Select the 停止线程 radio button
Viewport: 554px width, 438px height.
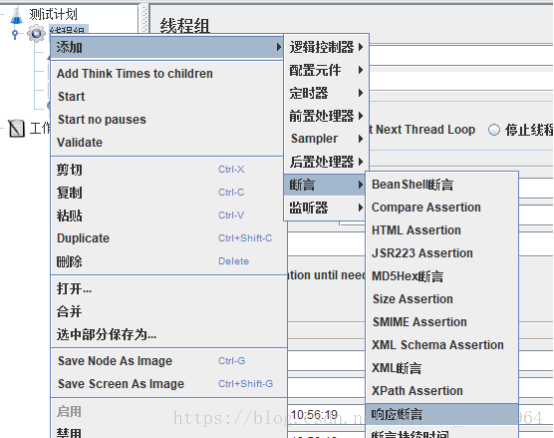click(494, 130)
